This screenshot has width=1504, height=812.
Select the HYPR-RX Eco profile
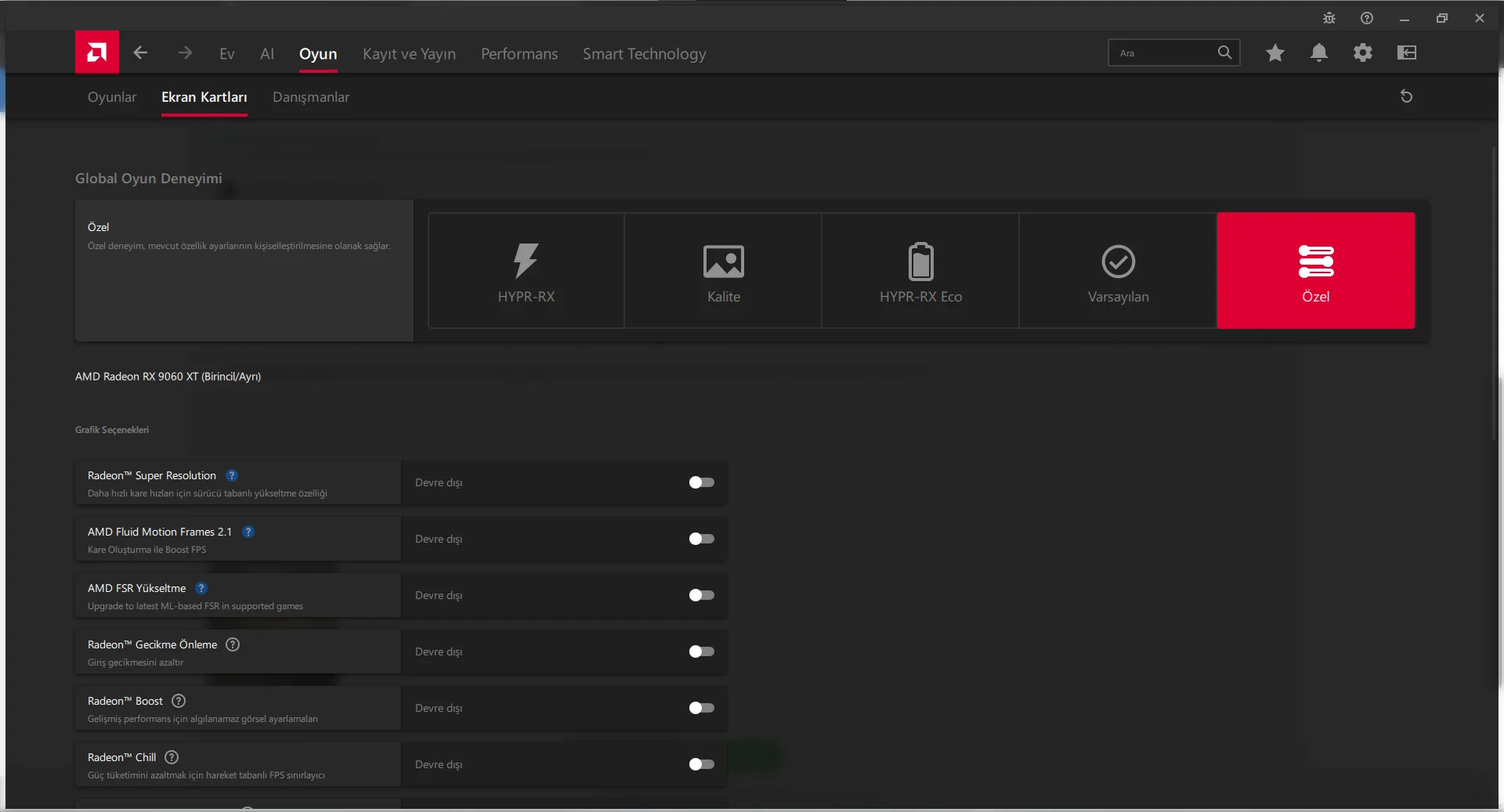[920, 270]
